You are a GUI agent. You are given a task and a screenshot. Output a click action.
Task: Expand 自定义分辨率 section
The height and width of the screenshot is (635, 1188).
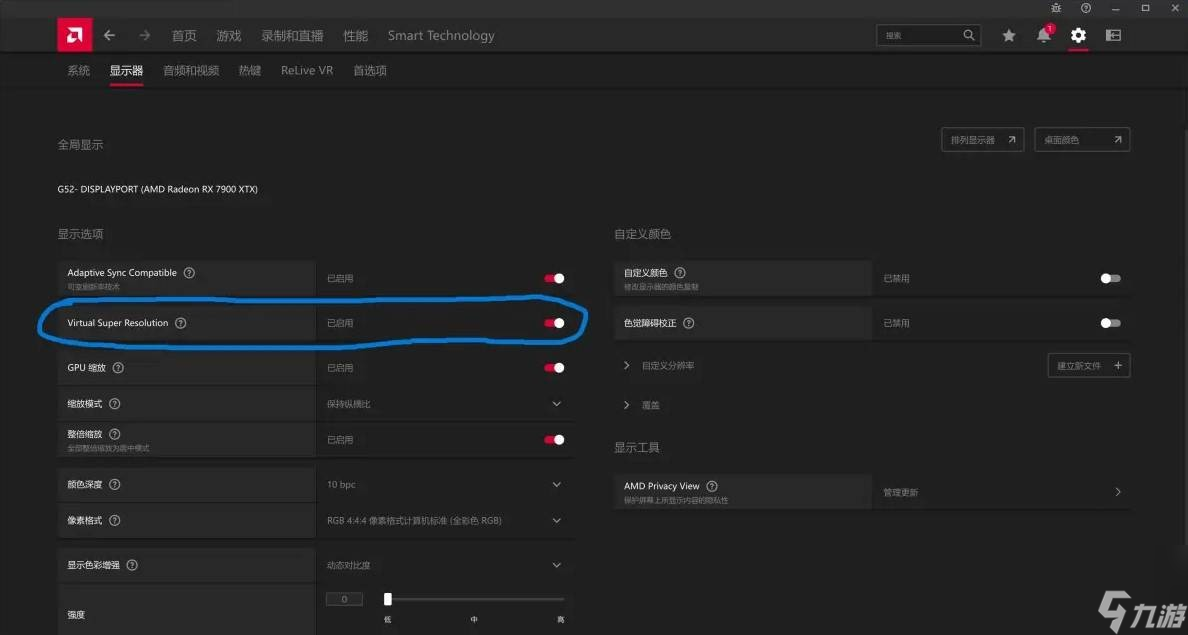627,365
